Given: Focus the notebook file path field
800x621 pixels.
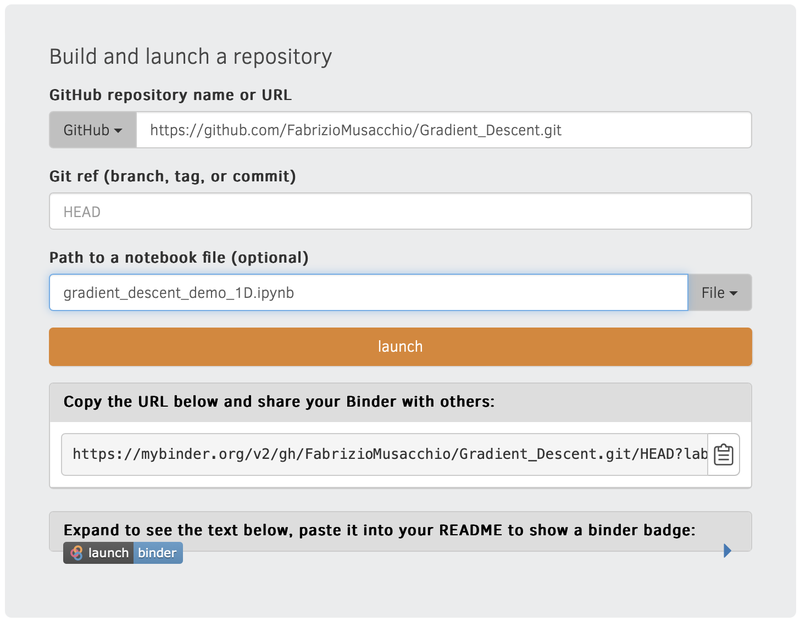Looking at the screenshot, I should coord(368,292).
